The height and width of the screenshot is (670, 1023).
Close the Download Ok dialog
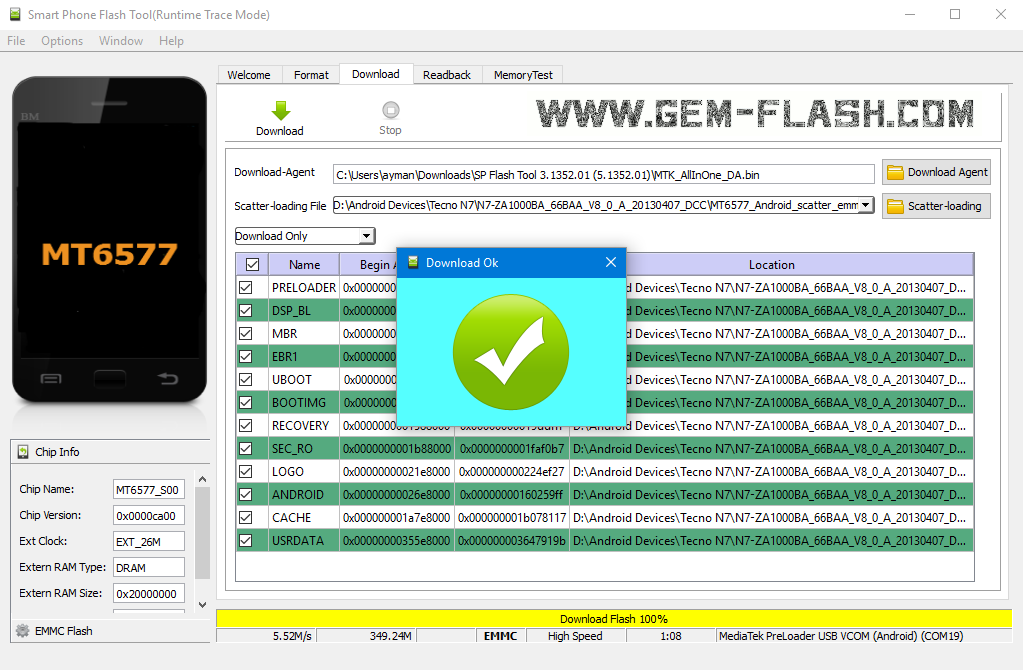point(611,262)
